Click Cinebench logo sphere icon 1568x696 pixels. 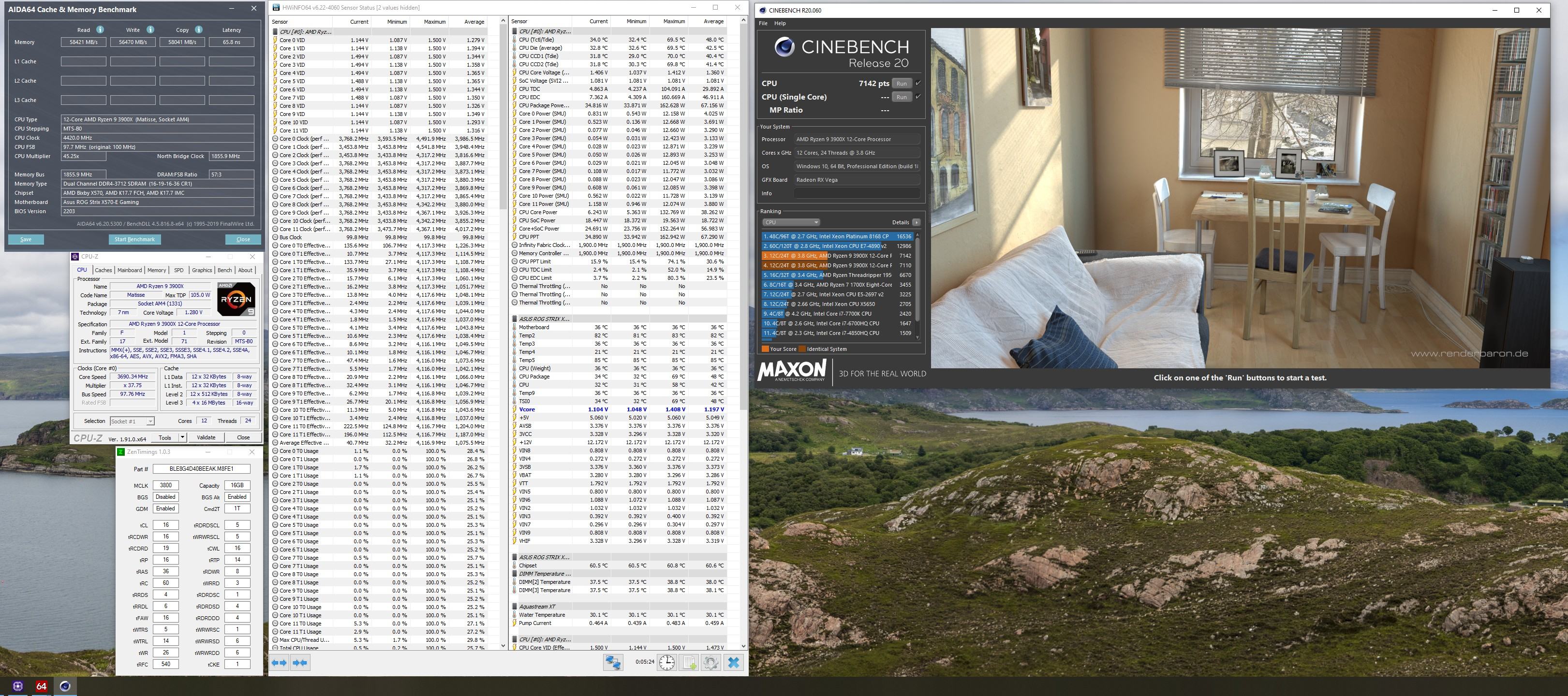tap(784, 47)
